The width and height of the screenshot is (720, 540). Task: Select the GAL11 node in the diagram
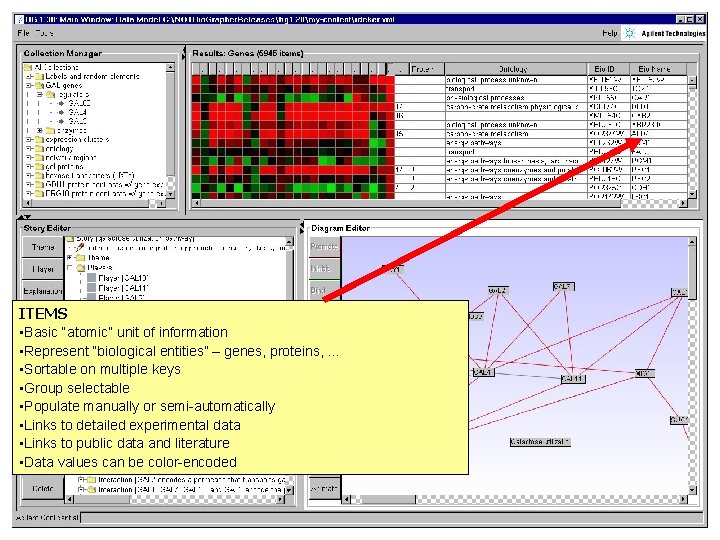[x=573, y=379]
